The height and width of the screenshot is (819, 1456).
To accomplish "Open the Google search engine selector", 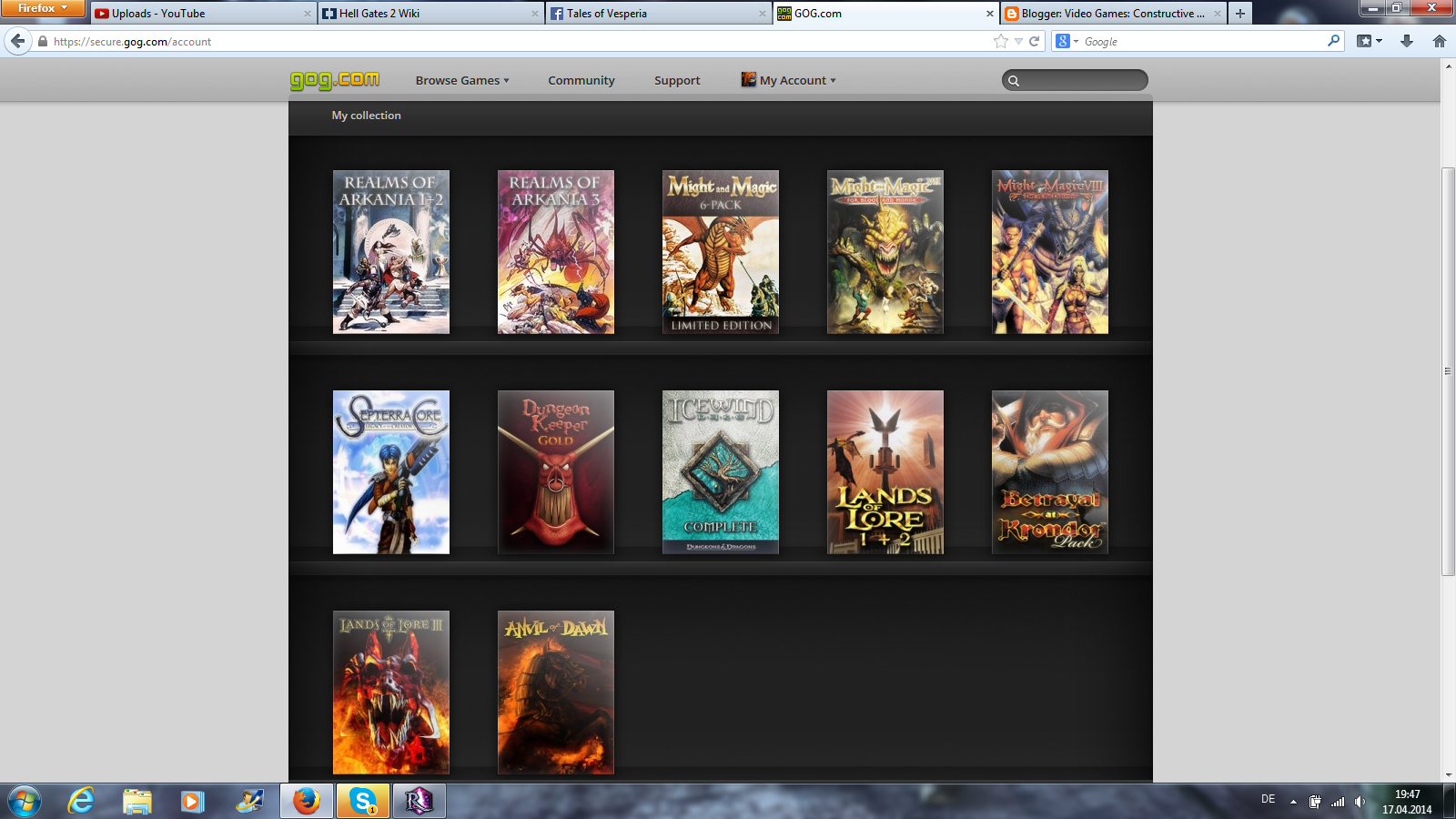I will 1066,41.
